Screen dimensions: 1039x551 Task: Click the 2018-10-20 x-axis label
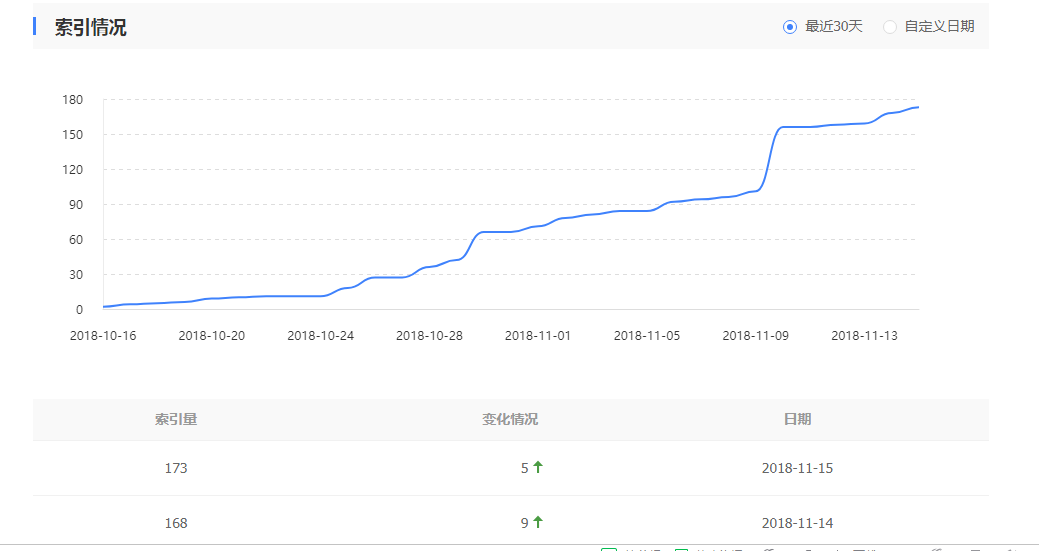point(212,336)
